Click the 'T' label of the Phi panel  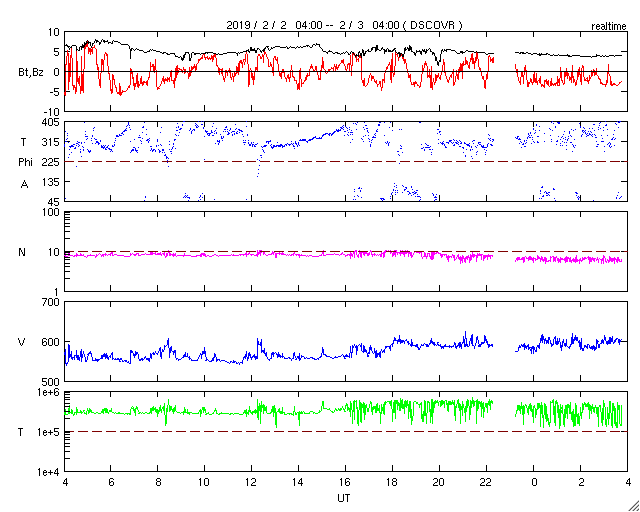(23, 142)
